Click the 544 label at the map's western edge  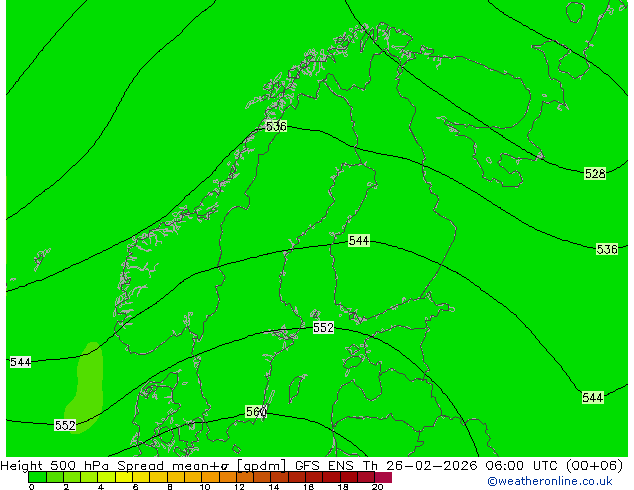click(x=20, y=362)
